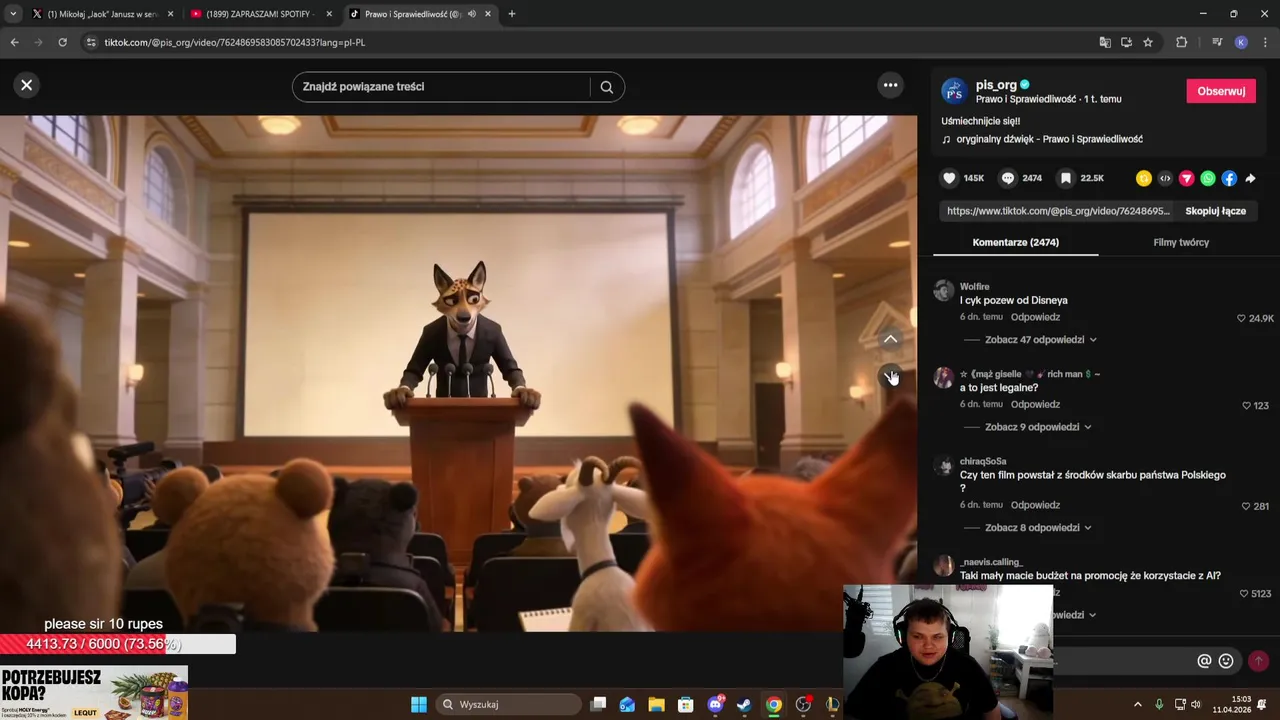Open the Google Translate icon in address bar

pos(1104,42)
